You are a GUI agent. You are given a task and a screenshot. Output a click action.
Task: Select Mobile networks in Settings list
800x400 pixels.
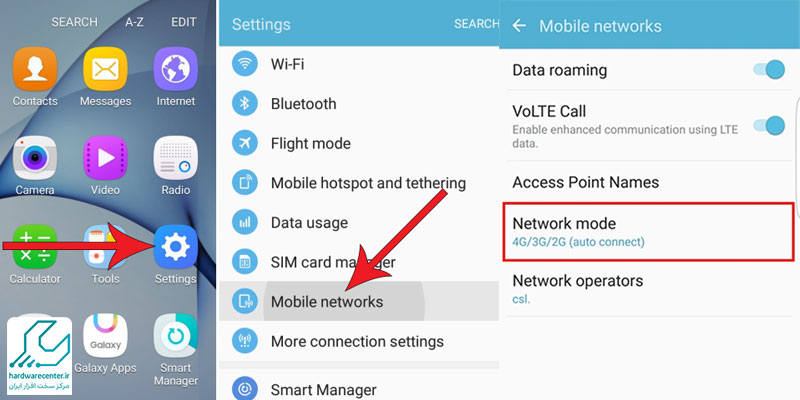pyautogui.click(x=359, y=301)
